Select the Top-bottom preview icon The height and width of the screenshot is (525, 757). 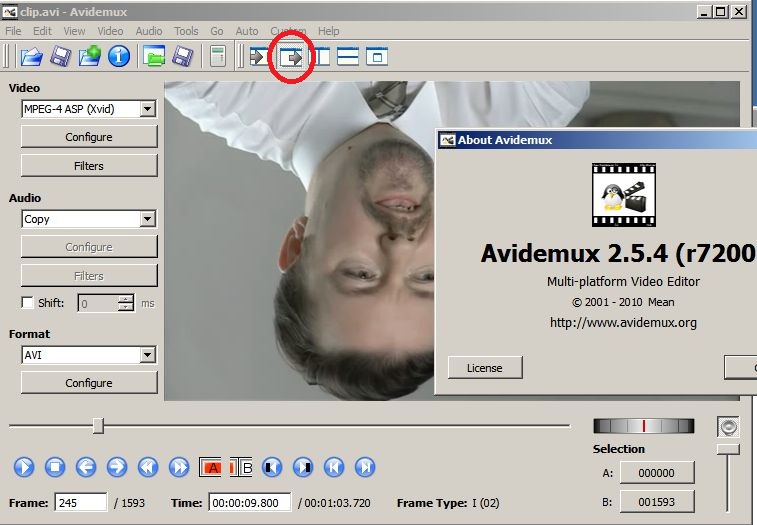point(348,57)
